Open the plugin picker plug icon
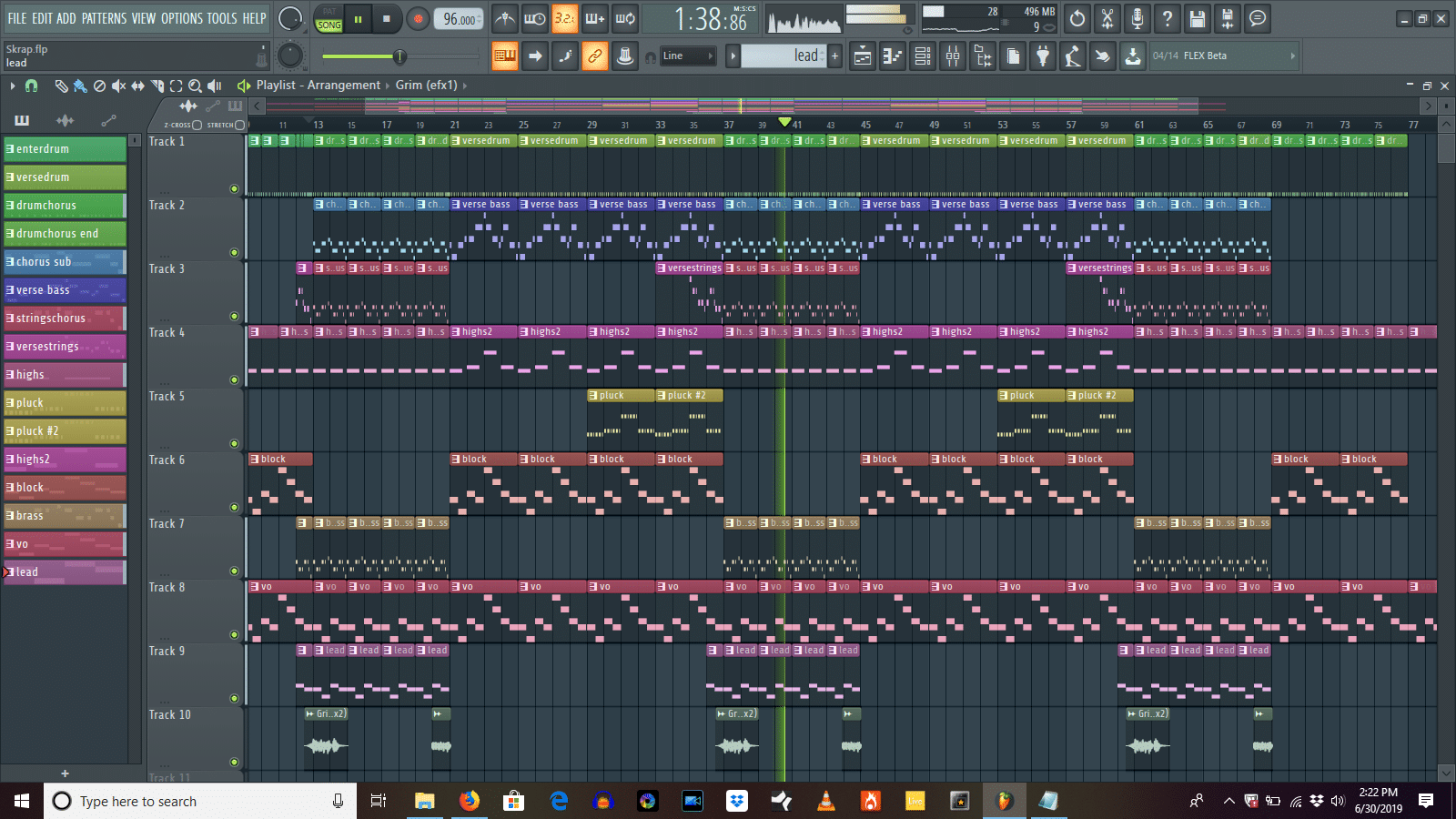Screen dimensions: 1456x819 [1043, 56]
